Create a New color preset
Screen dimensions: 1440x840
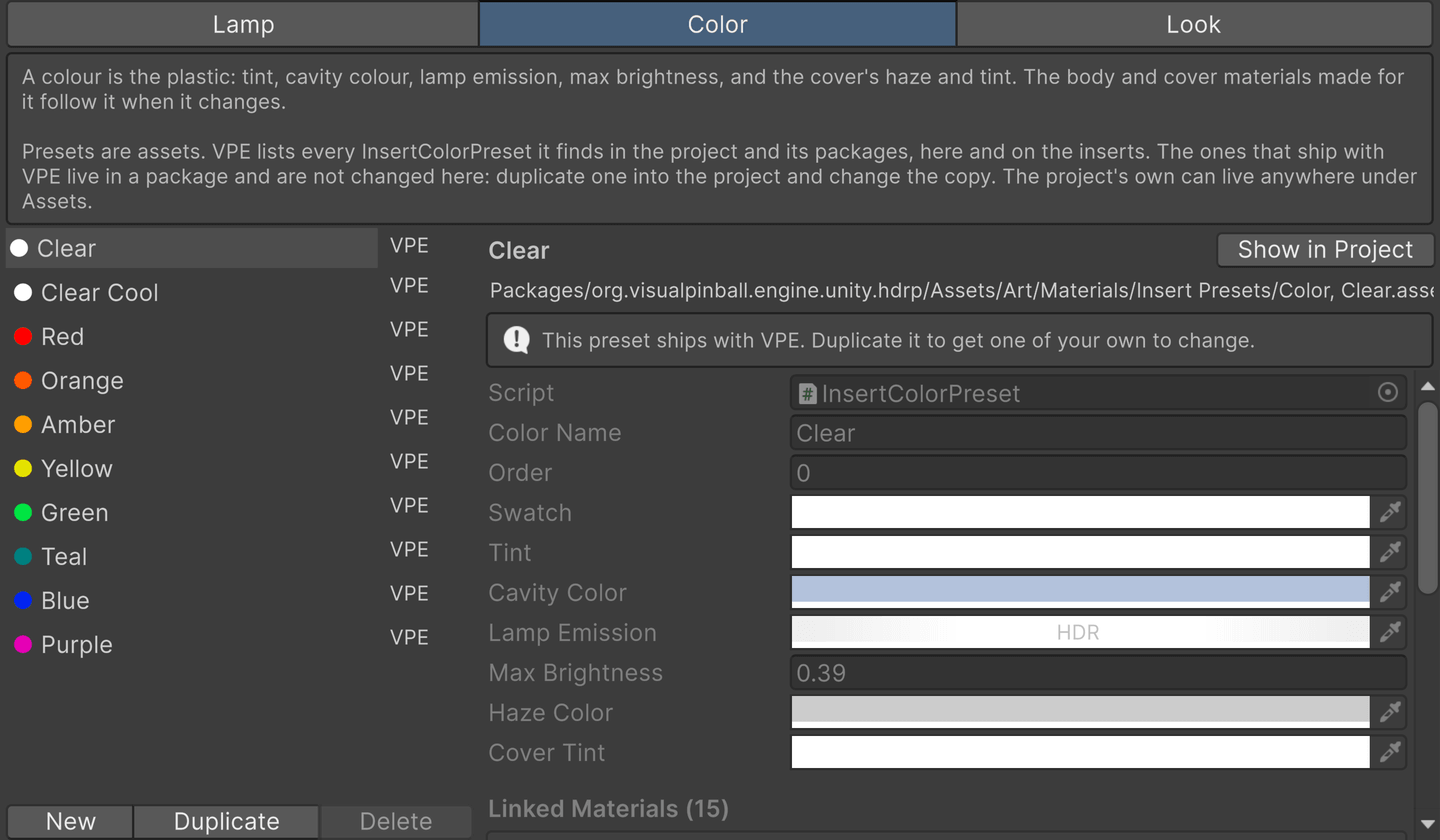70,822
